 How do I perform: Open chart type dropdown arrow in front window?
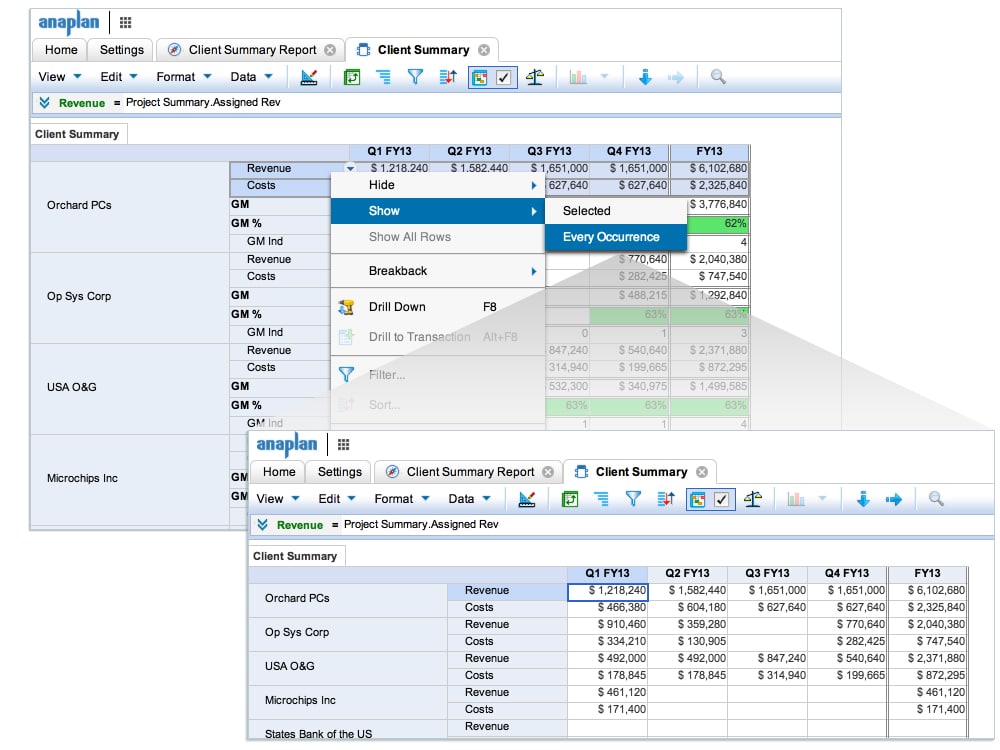(x=822, y=499)
